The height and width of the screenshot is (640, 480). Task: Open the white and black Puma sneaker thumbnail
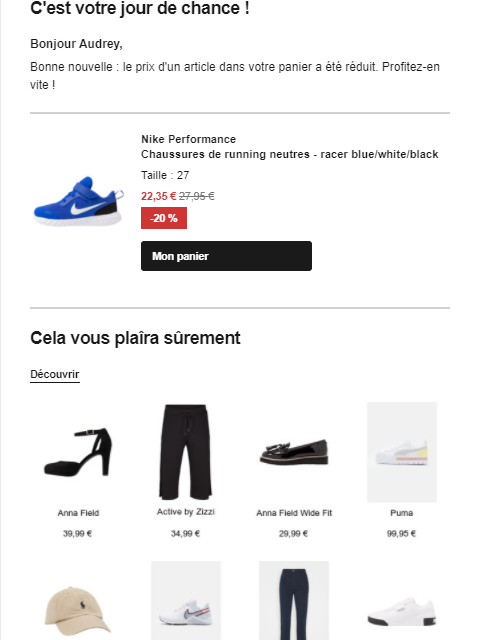click(402, 612)
